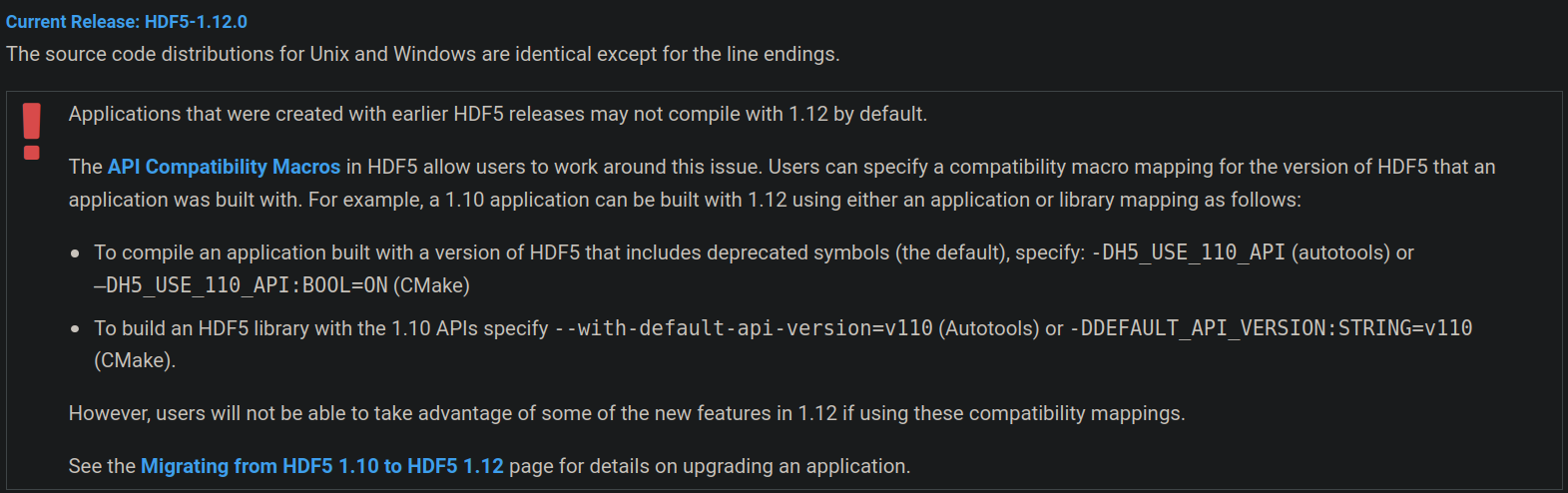
Task: Click the -DH5_USE_110_API autotools code snippet
Action: click(1188, 252)
